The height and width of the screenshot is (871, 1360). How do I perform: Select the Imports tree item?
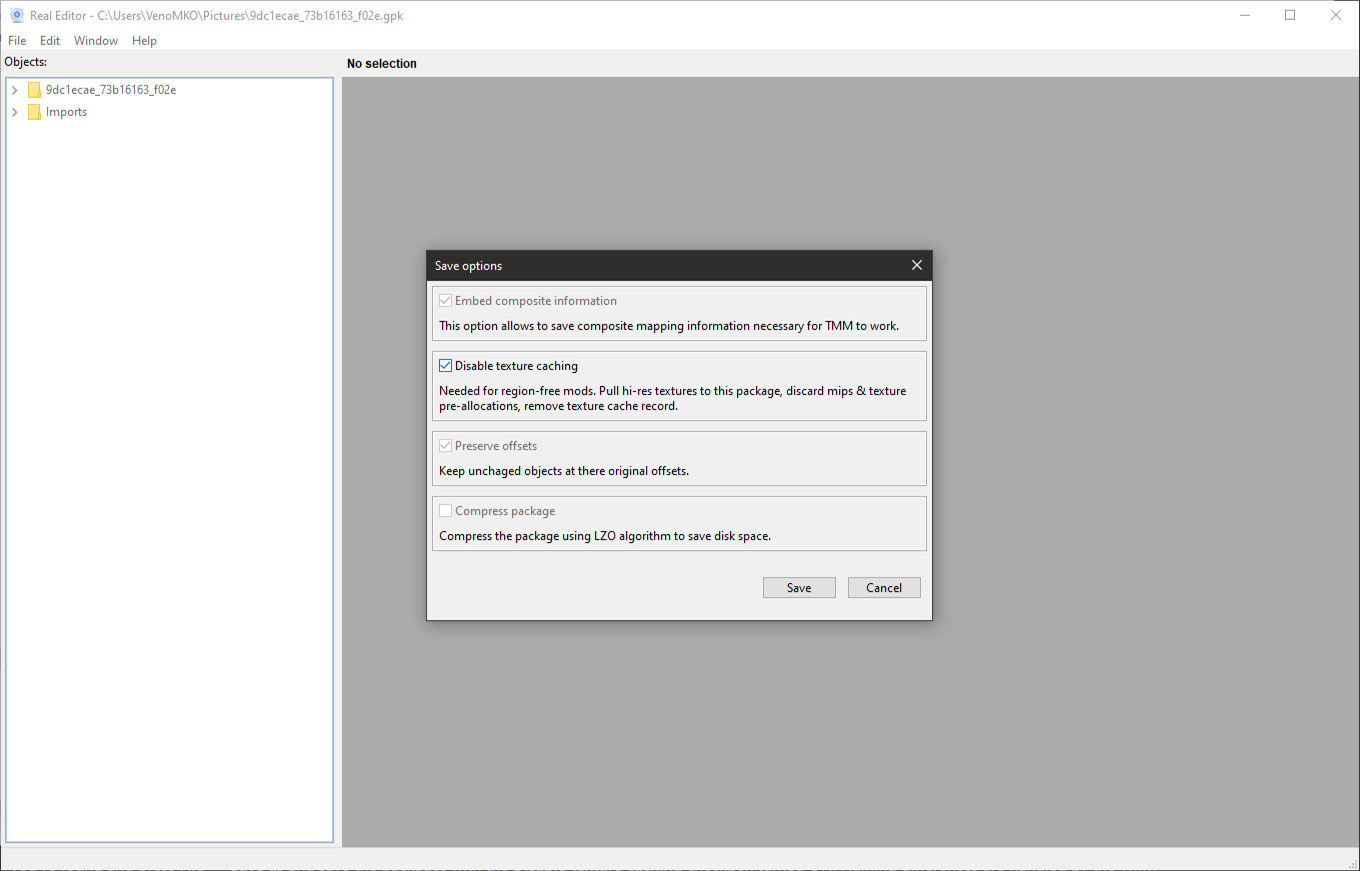[x=66, y=112]
